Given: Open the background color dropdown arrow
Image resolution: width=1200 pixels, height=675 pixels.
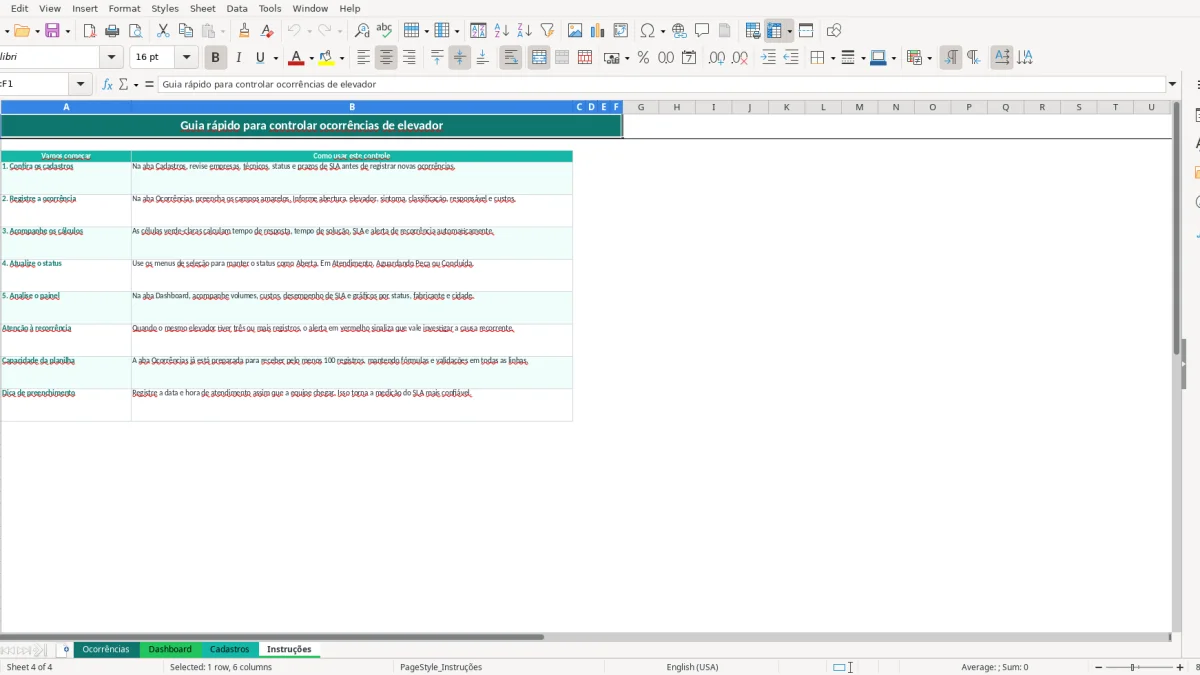Looking at the screenshot, I should click(342, 58).
